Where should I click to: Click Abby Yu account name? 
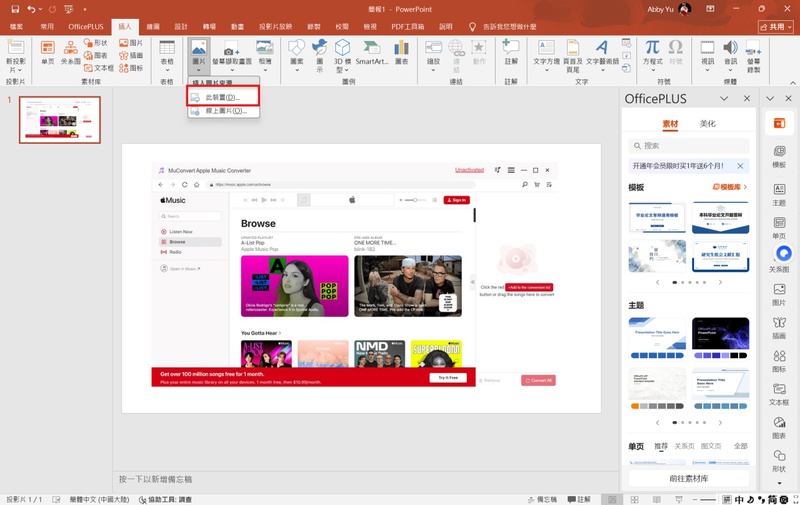click(x=660, y=9)
